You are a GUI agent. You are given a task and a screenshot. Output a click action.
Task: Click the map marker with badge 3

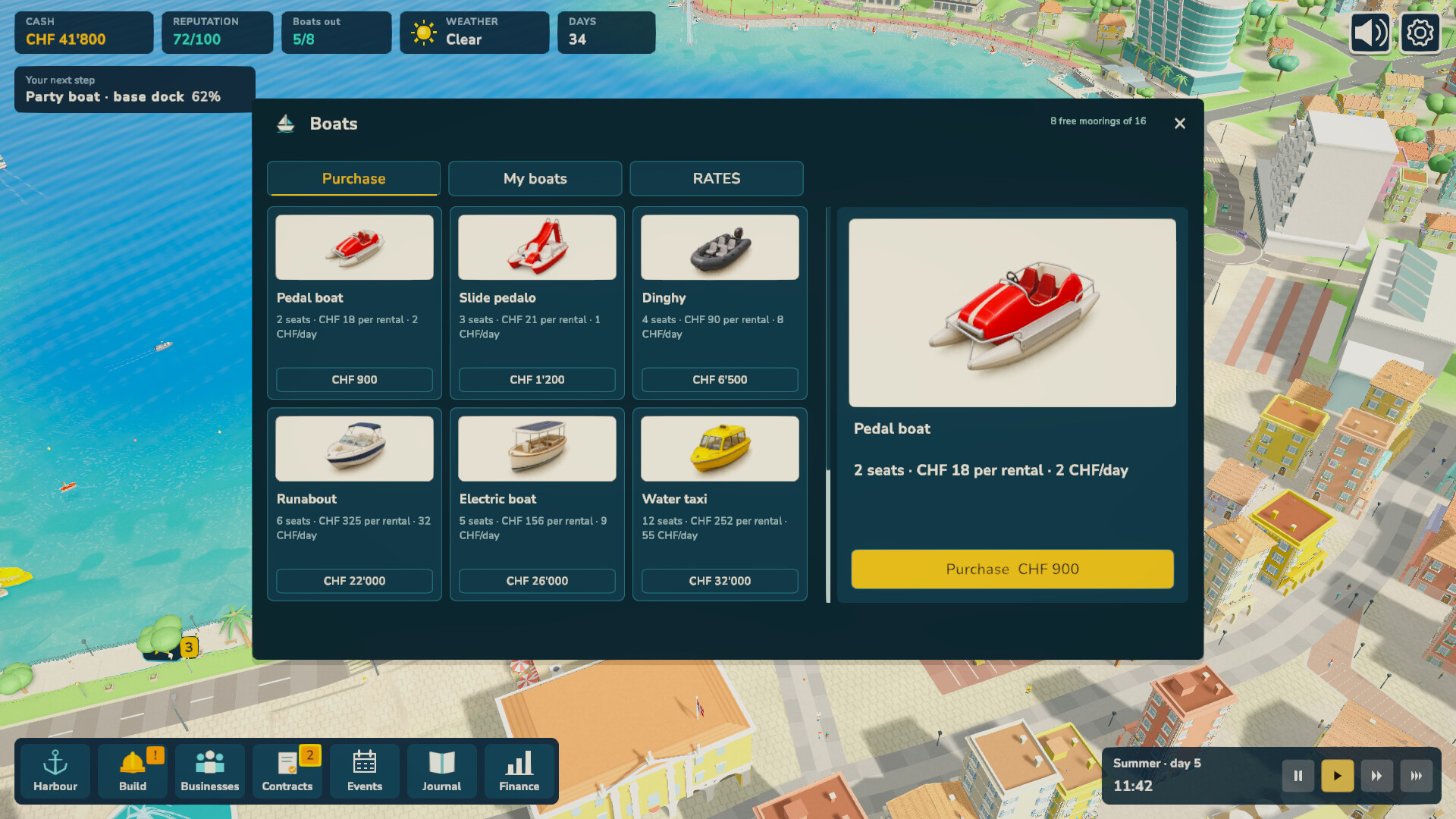(x=189, y=647)
